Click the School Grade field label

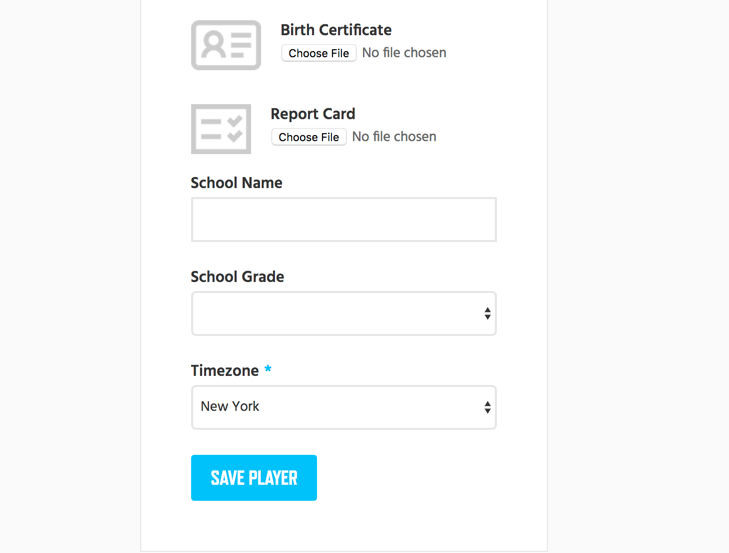coord(238,277)
